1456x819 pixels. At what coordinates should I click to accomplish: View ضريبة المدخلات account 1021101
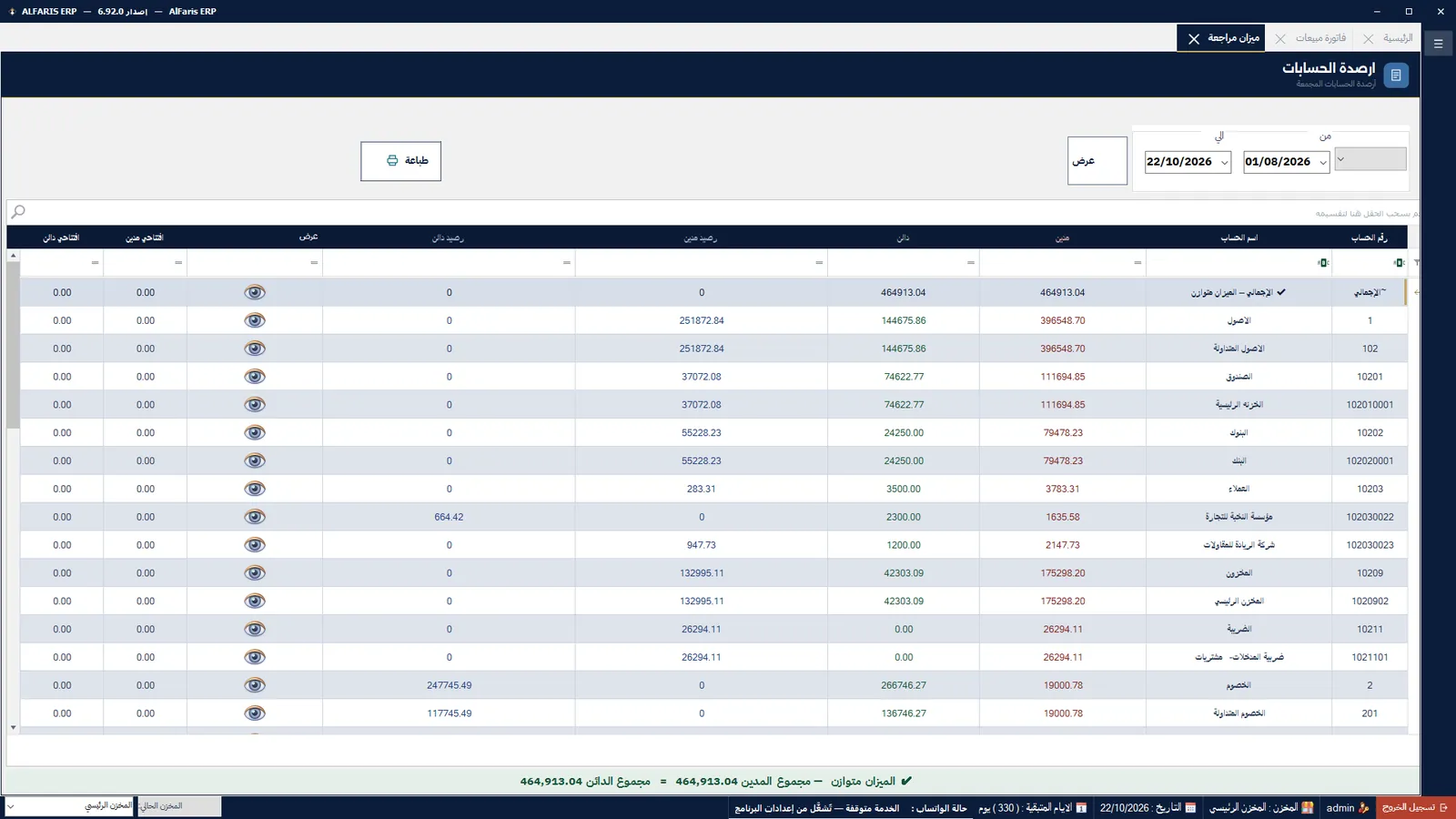pyautogui.click(x=255, y=657)
